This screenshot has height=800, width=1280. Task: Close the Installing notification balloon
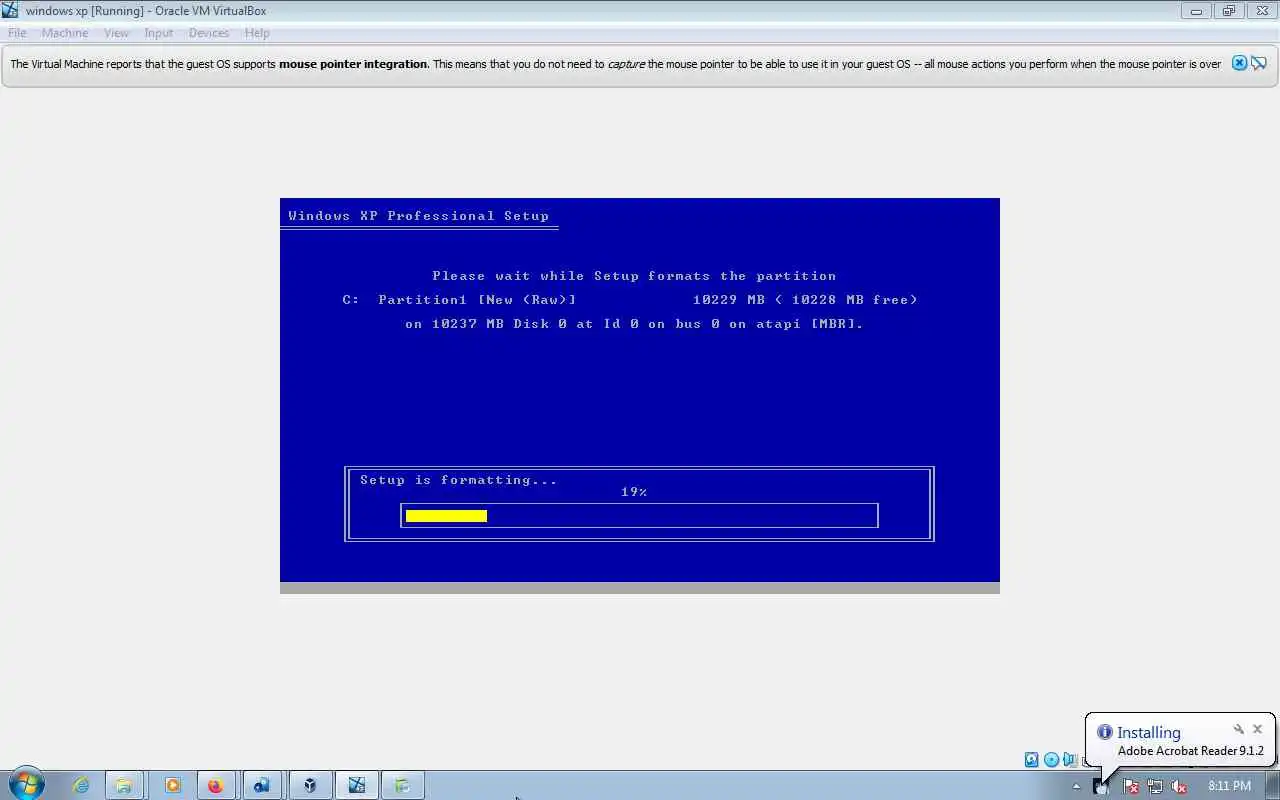click(x=1258, y=729)
